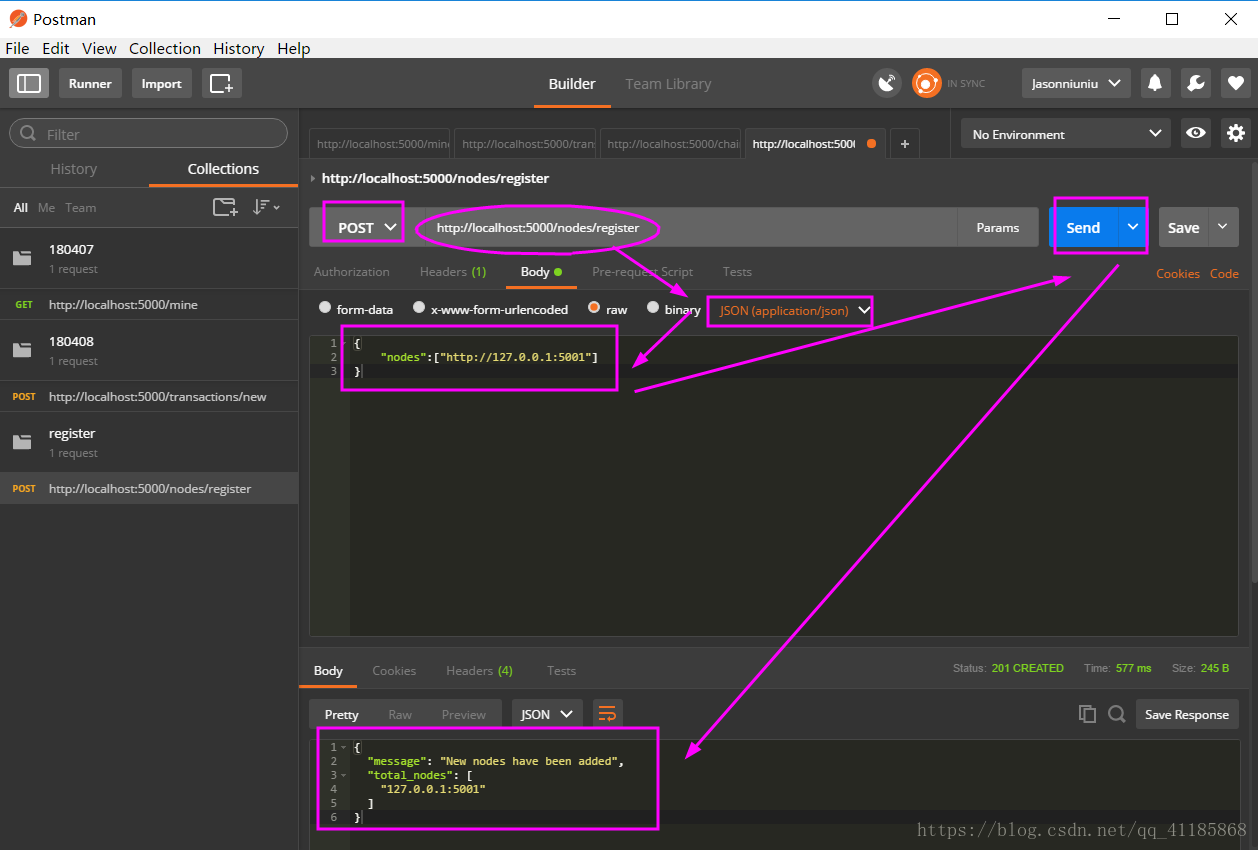
Task: Click the sidebar Filter search field
Action: (x=149, y=134)
